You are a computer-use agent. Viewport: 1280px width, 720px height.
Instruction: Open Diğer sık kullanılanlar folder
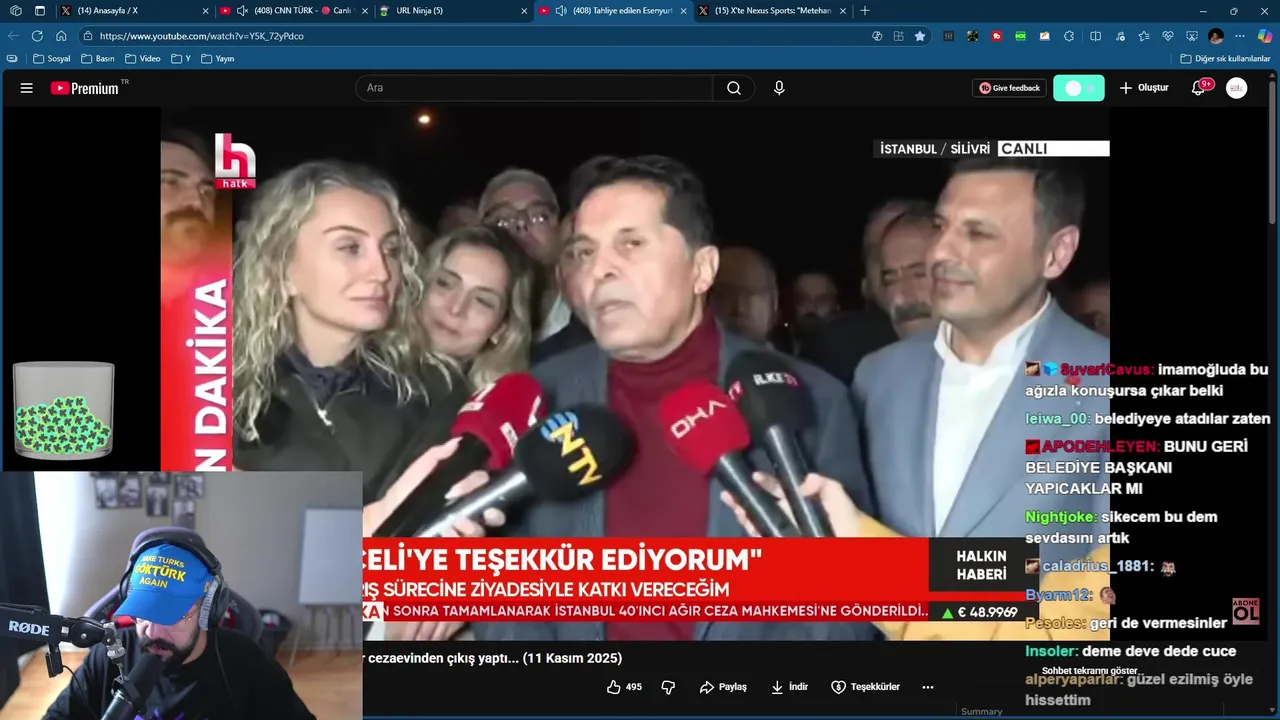point(1226,59)
